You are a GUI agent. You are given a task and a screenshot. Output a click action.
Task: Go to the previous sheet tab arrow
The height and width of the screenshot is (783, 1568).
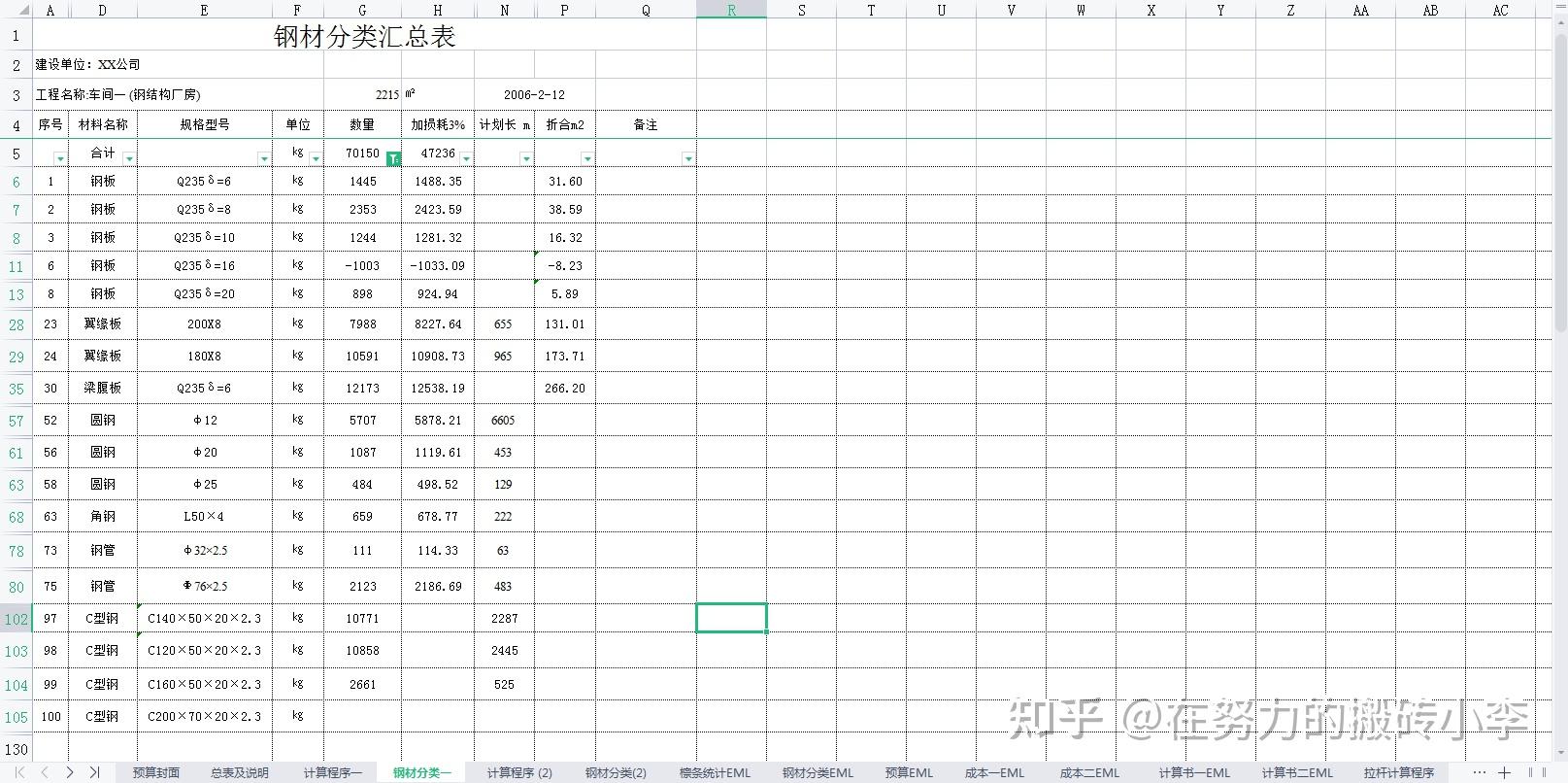(x=45, y=772)
